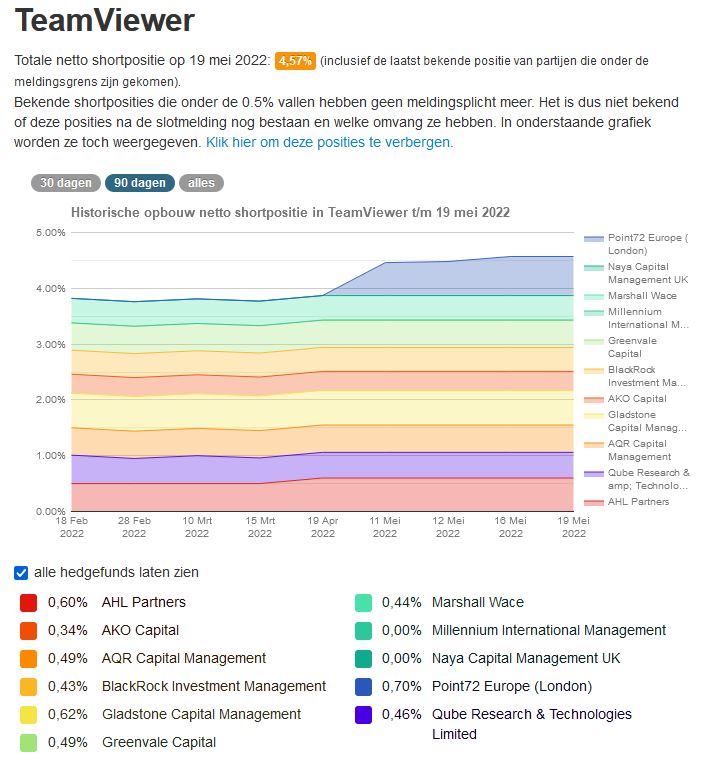Screen dimensions: 711x768
Task: Select Greenvale Capital in hedgefund list
Action: [159, 743]
